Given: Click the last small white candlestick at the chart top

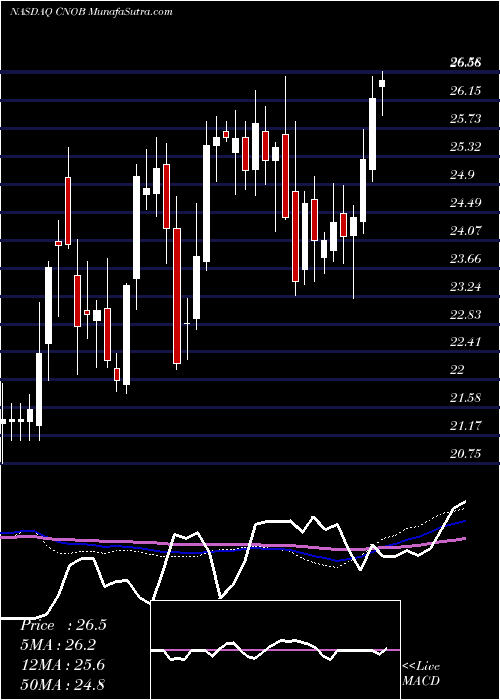Looking at the screenshot, I should 382,83.
